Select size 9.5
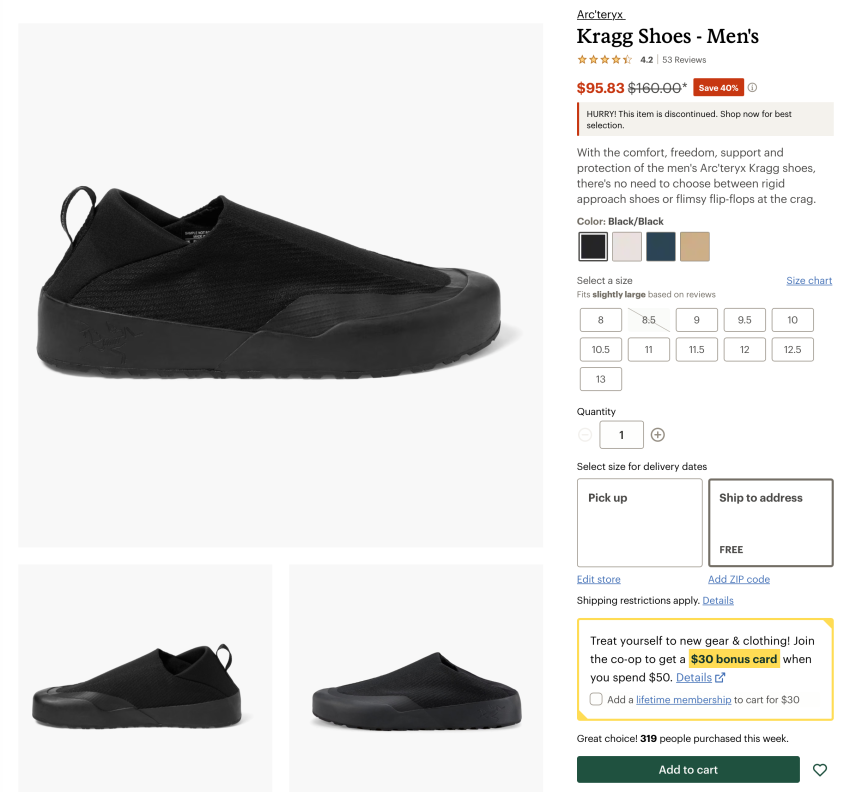Image resolution: width=850 pixels, height=792 pixels. [x=745, y=320]
